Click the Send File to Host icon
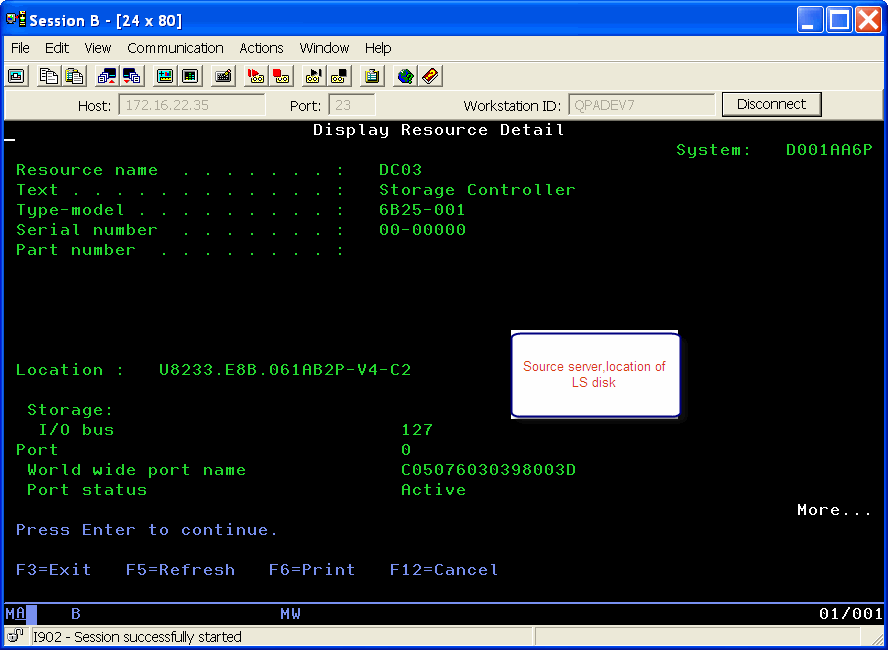This screenshot has height=650, width=888. tap(106, 76)
